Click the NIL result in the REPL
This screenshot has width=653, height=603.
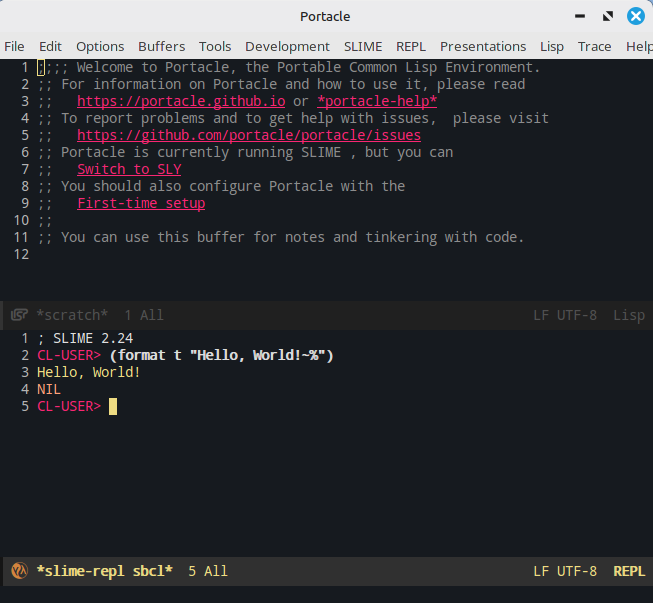coord(49,389)
